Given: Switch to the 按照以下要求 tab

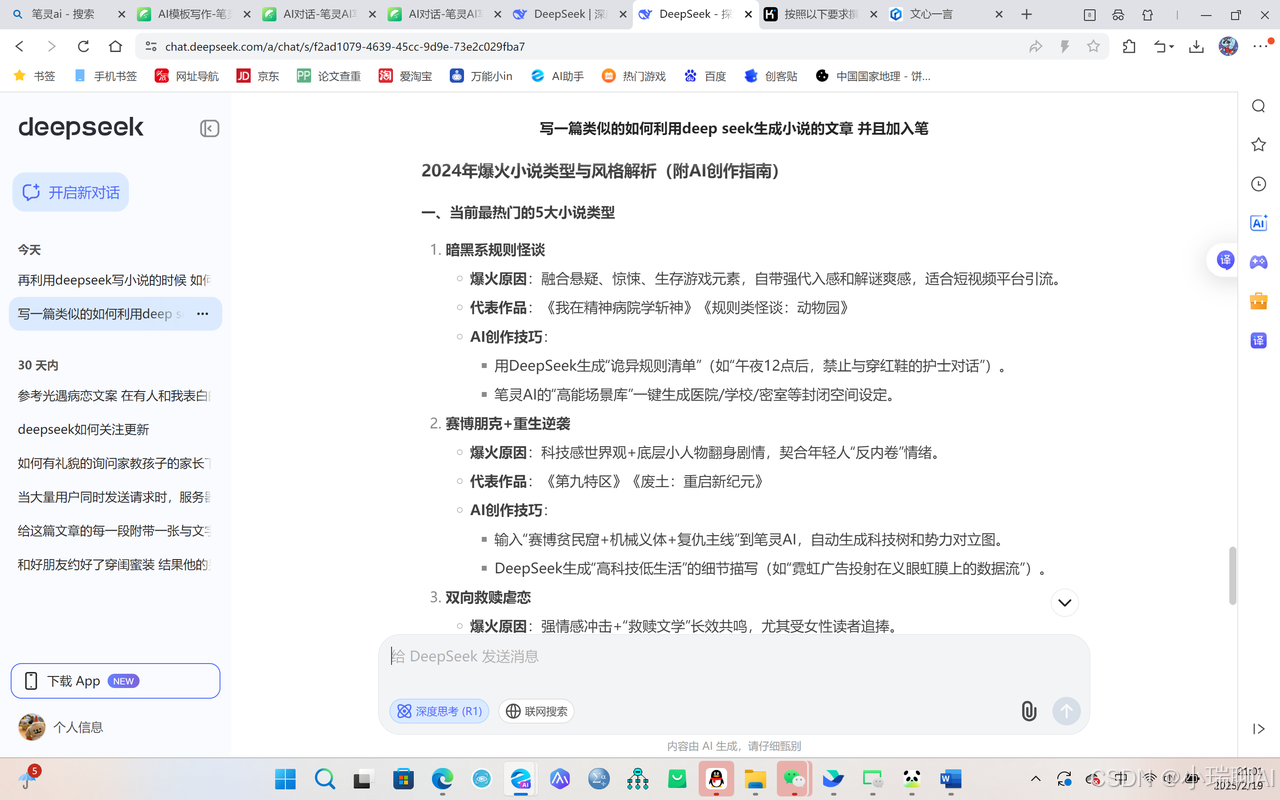Looking at the screenshot, I should 822,15.
